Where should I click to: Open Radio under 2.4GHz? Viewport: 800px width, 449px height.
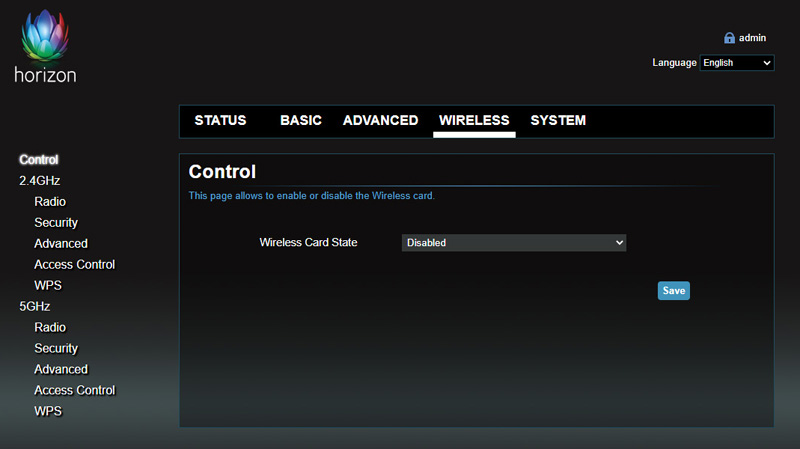[x=50, y=202]
